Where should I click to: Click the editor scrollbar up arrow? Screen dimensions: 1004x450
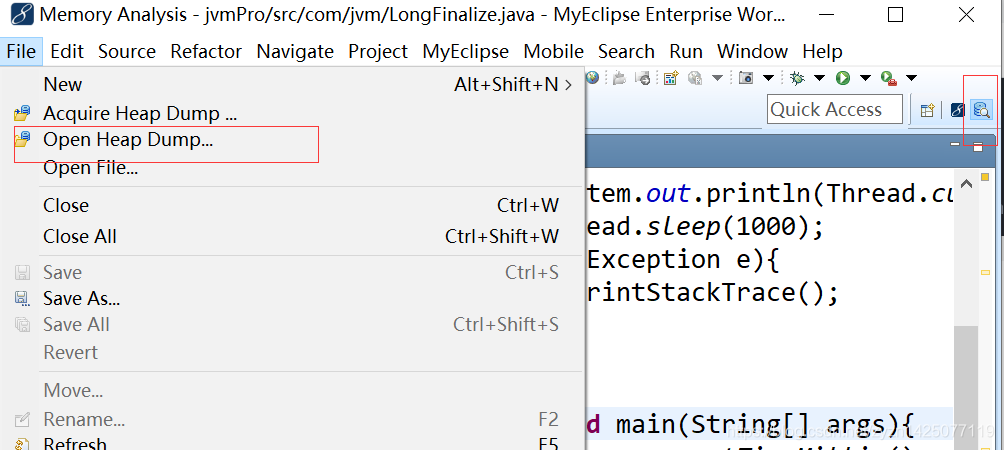click(x=966, y=185)
